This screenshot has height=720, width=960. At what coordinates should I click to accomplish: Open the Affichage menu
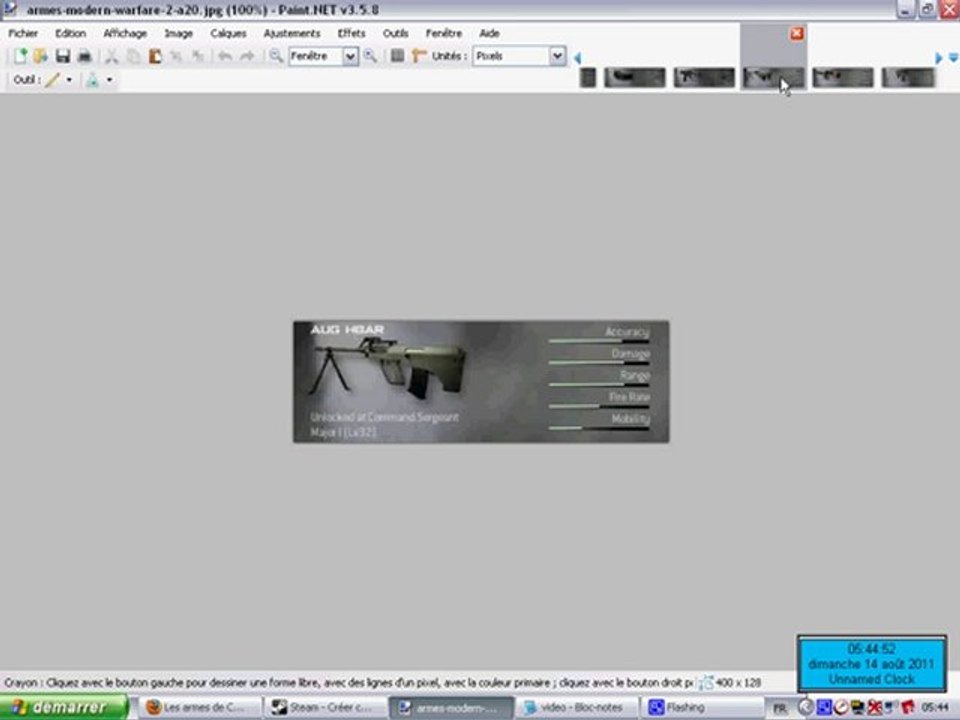point(125,33)
